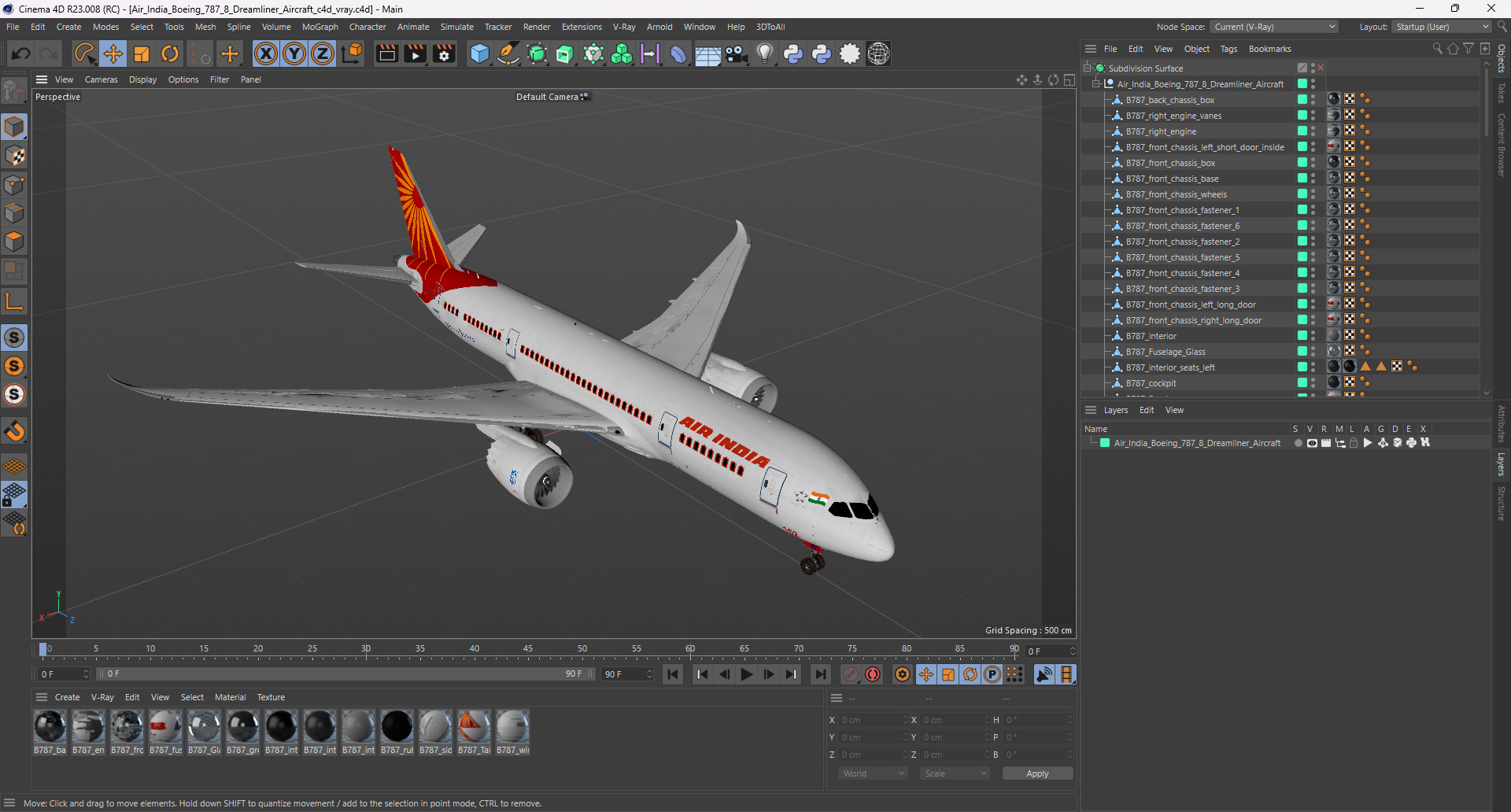This screenshot has width=1511, height=812.
Task: Click the timeline range slider bar
Action: 345,674
